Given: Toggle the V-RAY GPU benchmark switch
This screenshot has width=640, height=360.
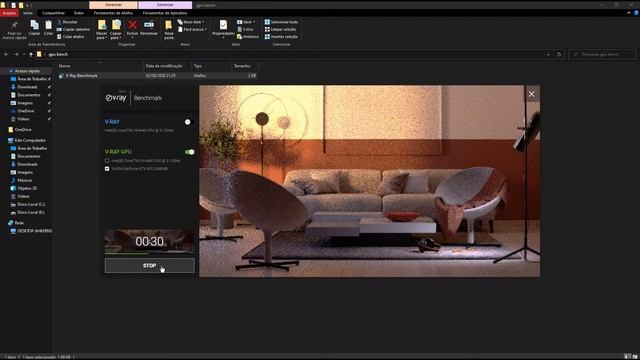Looking at the screenshot, I should 189,152.
